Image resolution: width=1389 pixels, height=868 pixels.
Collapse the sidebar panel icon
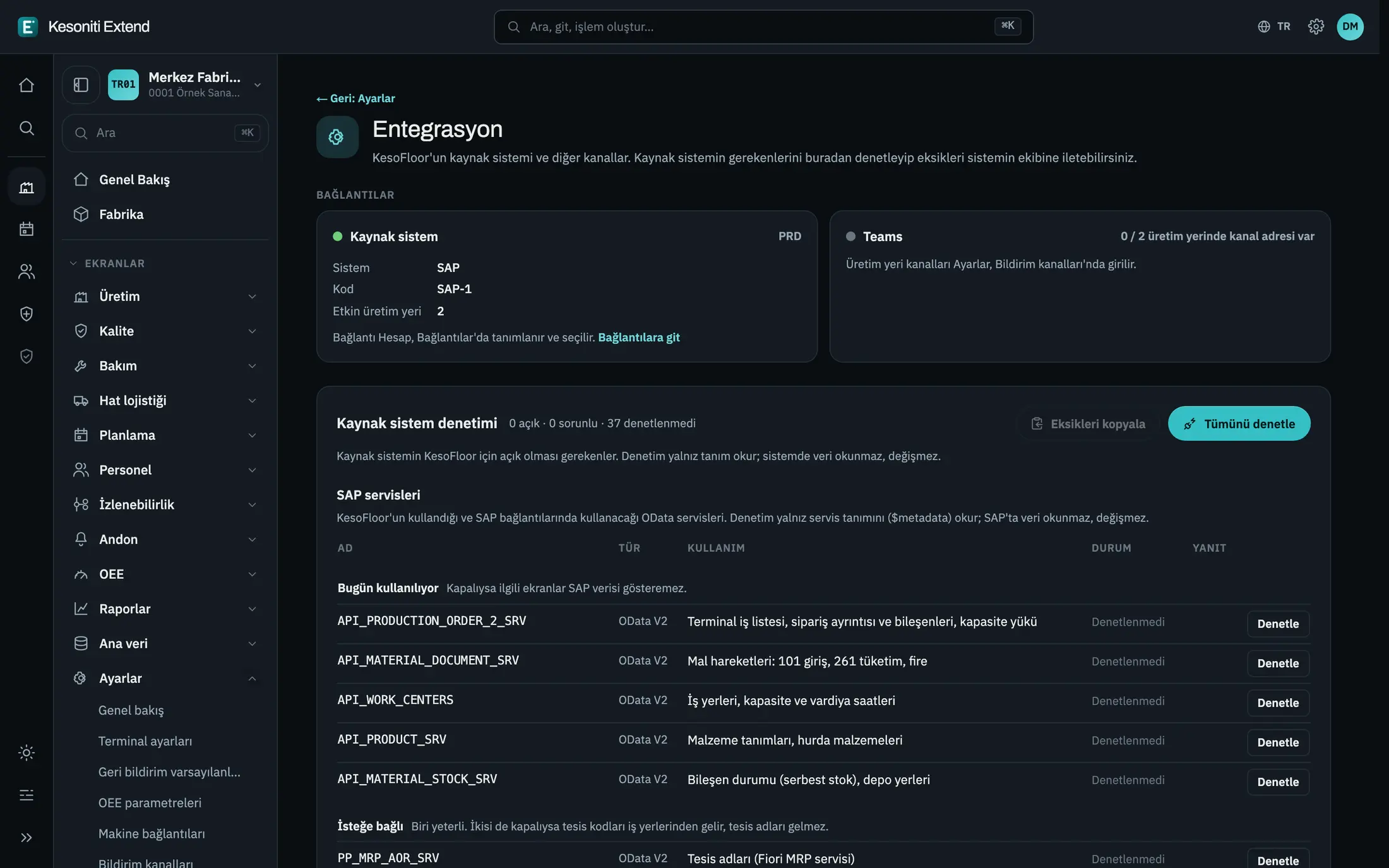81,85
